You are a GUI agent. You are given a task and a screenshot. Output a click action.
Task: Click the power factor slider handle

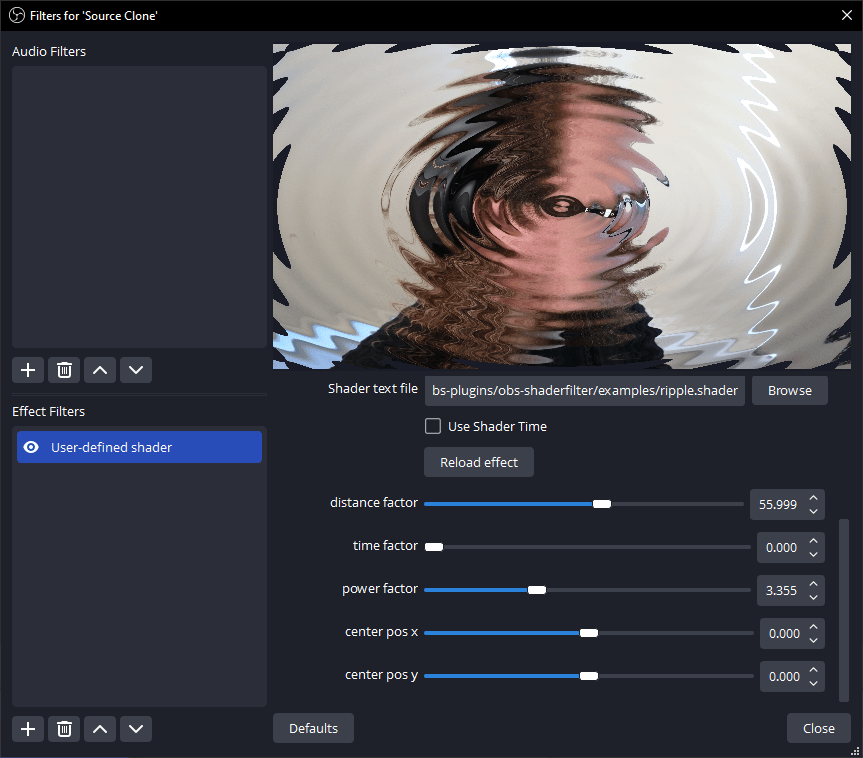[x=537, y=590]
